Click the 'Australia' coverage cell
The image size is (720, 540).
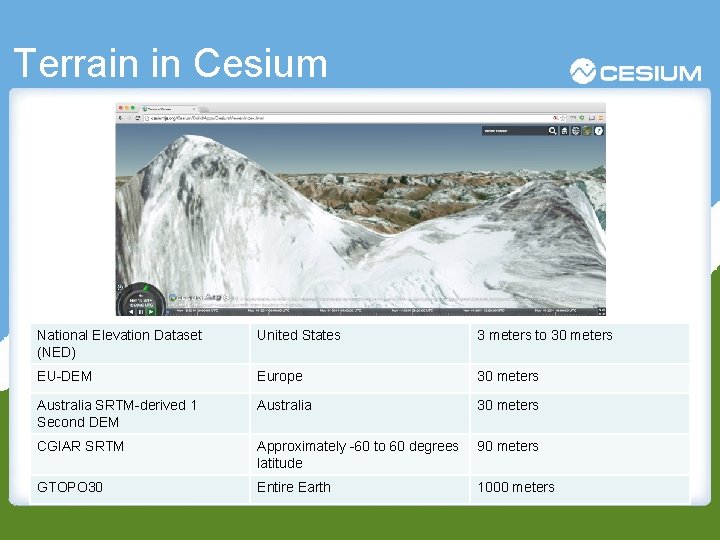[x=360, y=413]
